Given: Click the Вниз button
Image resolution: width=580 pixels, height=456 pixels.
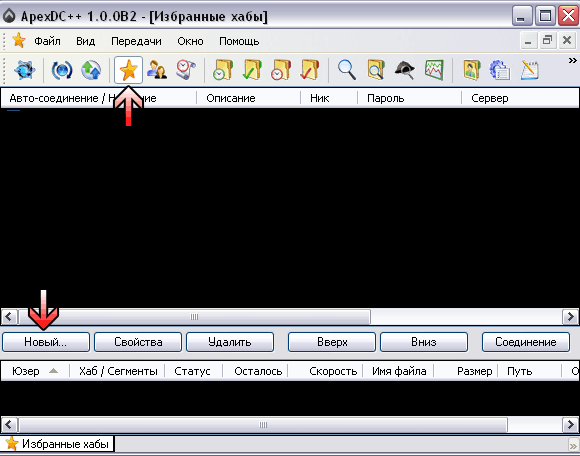Looking at the screenshot, I should (424, 342).
